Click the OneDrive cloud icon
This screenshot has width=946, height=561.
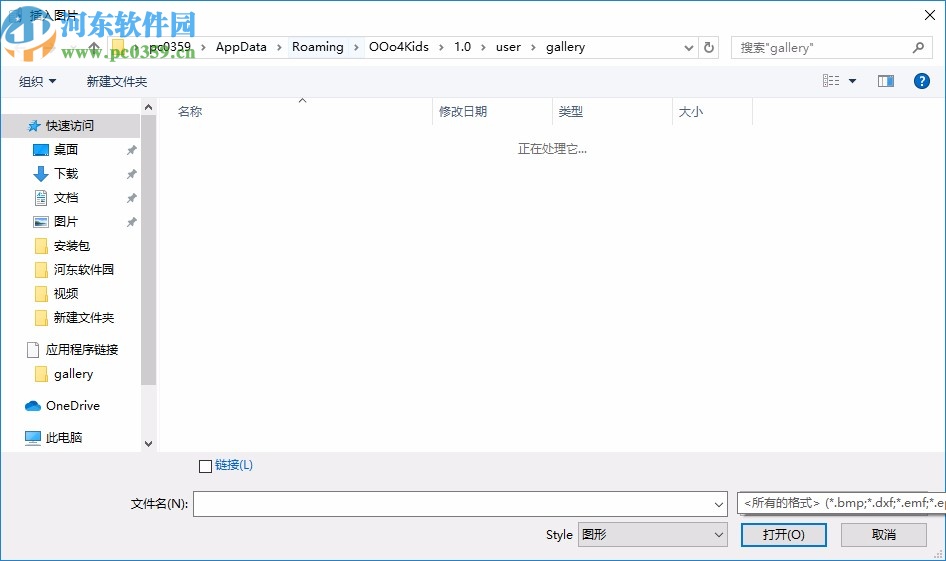(x=33, y=406)
